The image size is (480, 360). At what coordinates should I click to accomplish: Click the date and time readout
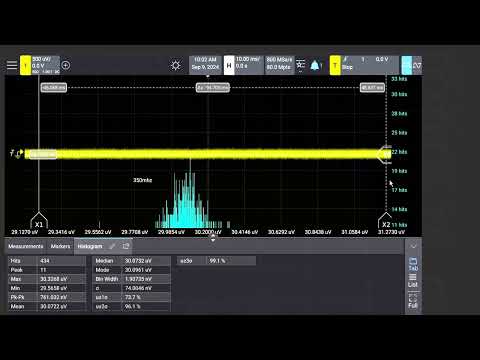coord(205,64)
